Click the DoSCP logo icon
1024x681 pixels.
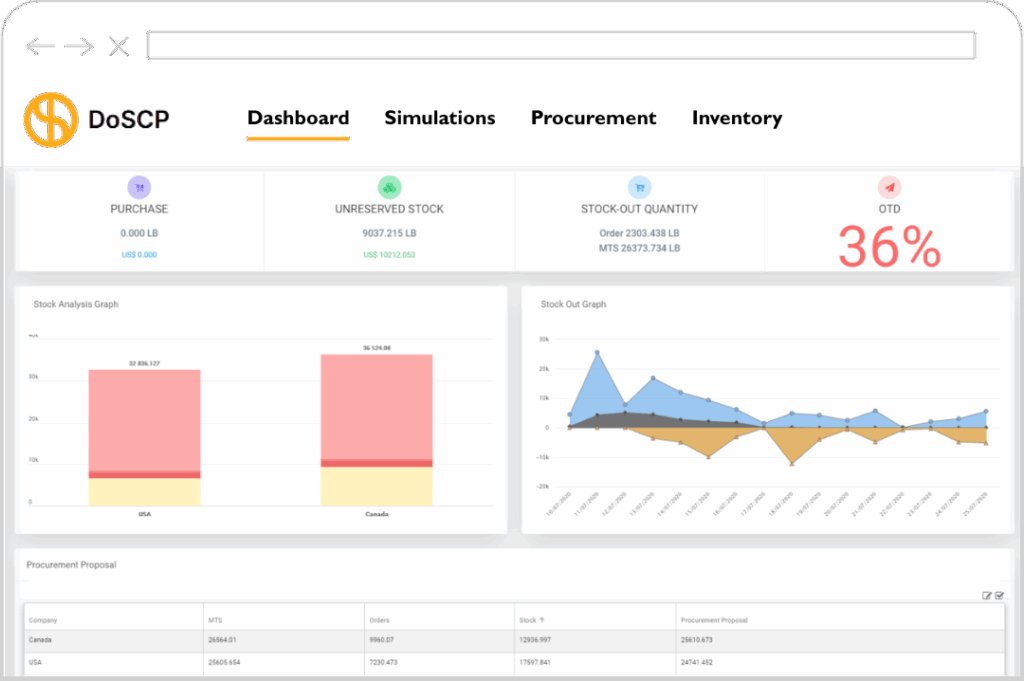51,119
